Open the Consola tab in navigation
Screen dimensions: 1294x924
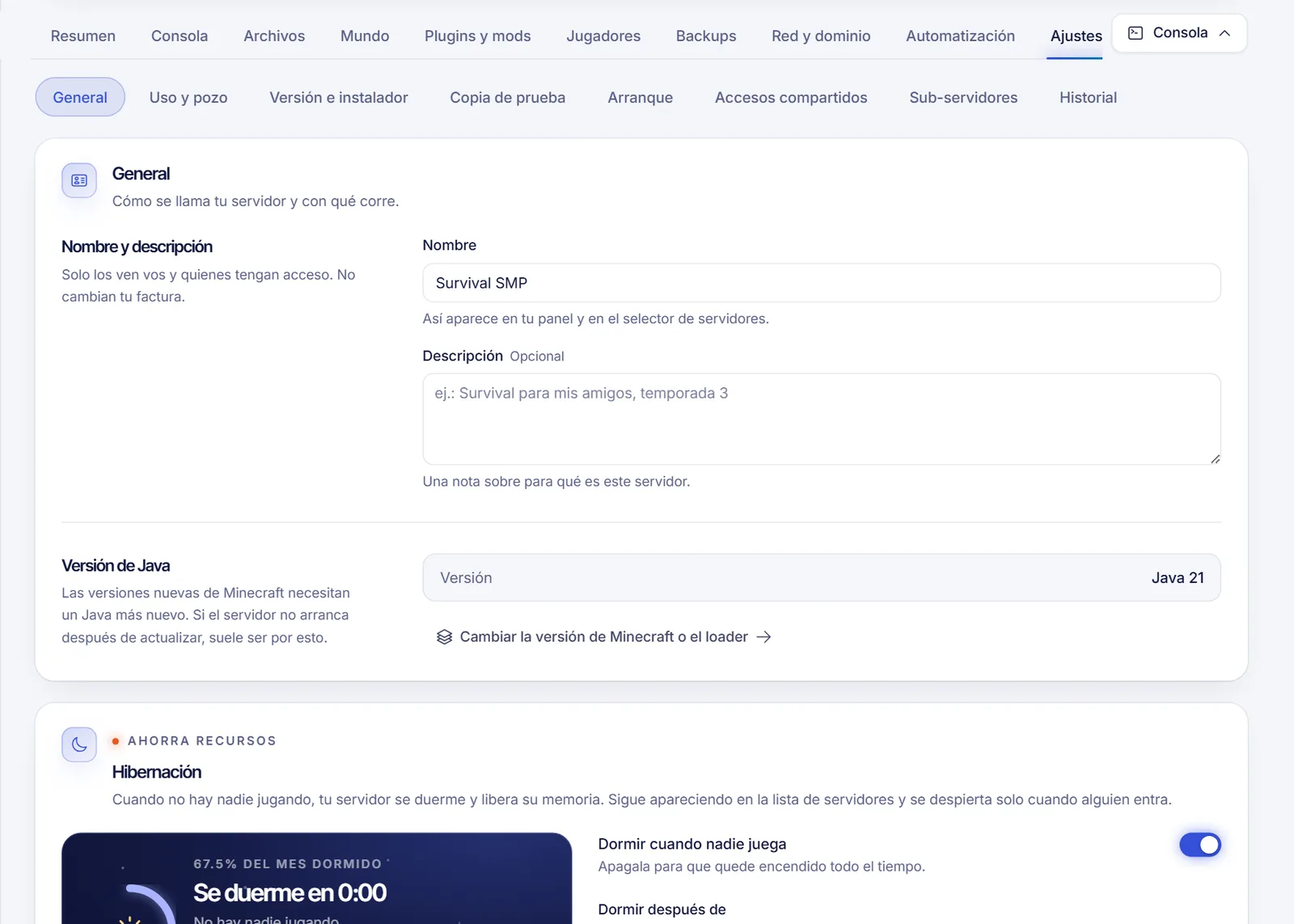point(180,36)
